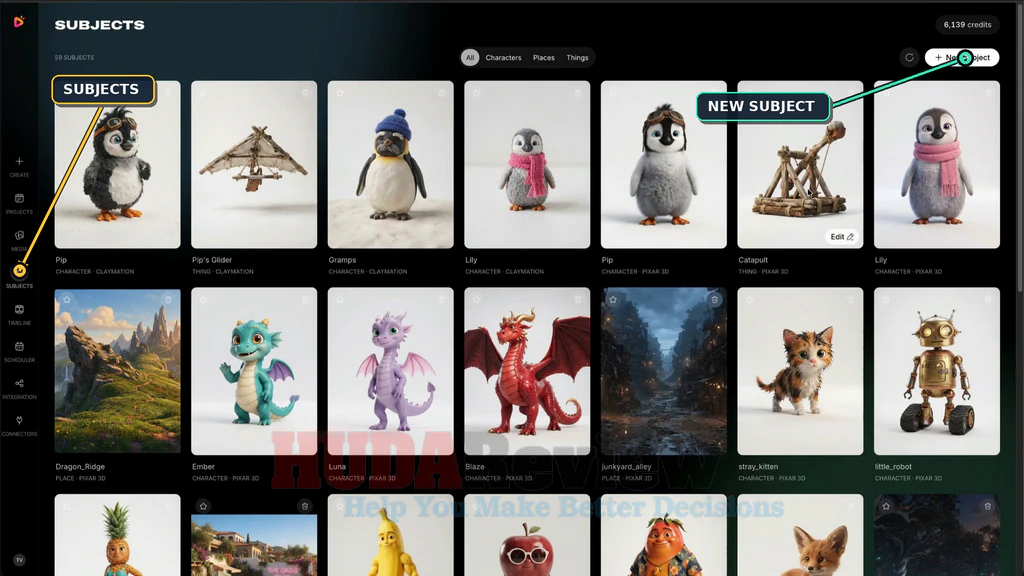The image size is (1024, 576).
Task: Click the trash icon on Gramps card
Action: click(441, 93)
